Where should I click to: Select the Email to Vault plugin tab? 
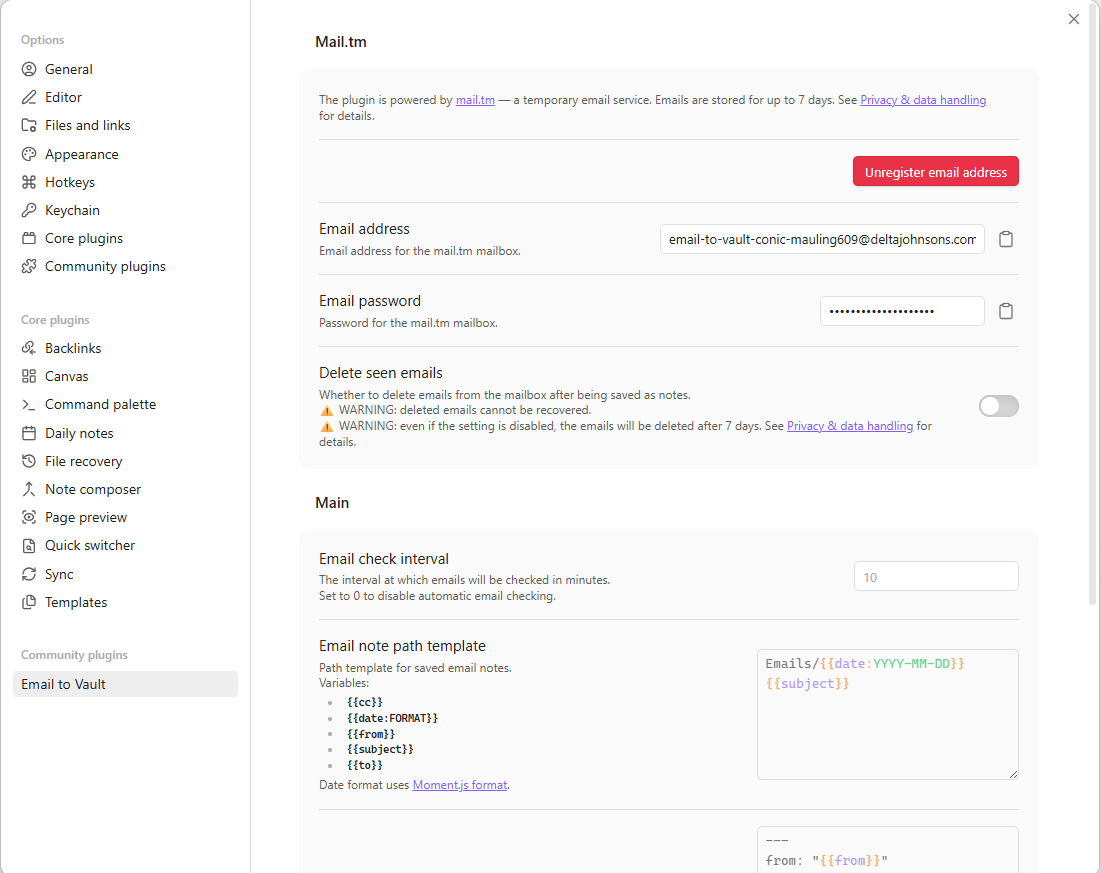(x=125, y=684)
